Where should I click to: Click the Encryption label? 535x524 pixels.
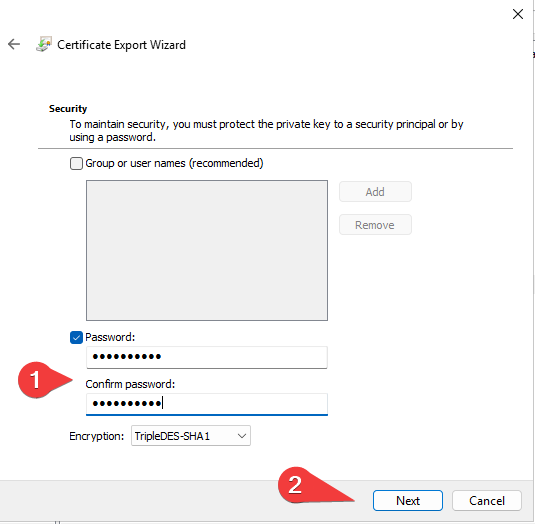click(x=97, y=436)
